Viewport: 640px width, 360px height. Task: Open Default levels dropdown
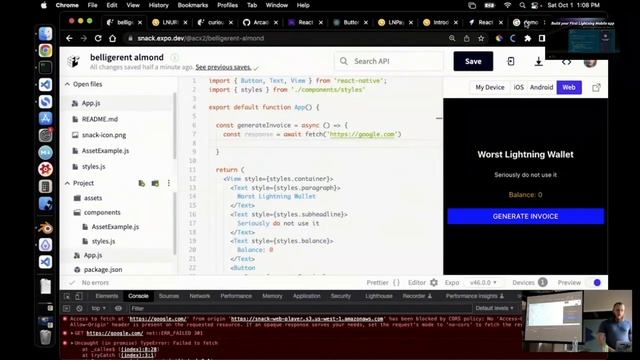pyautogui.click(x=494, y=308)
